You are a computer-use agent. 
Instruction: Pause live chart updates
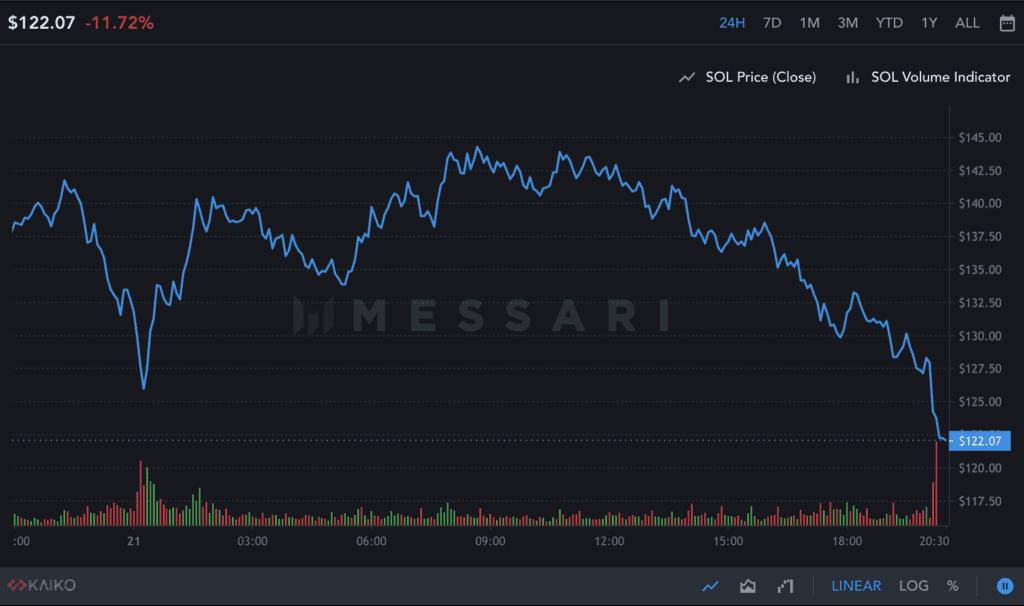coord(1006,586)
